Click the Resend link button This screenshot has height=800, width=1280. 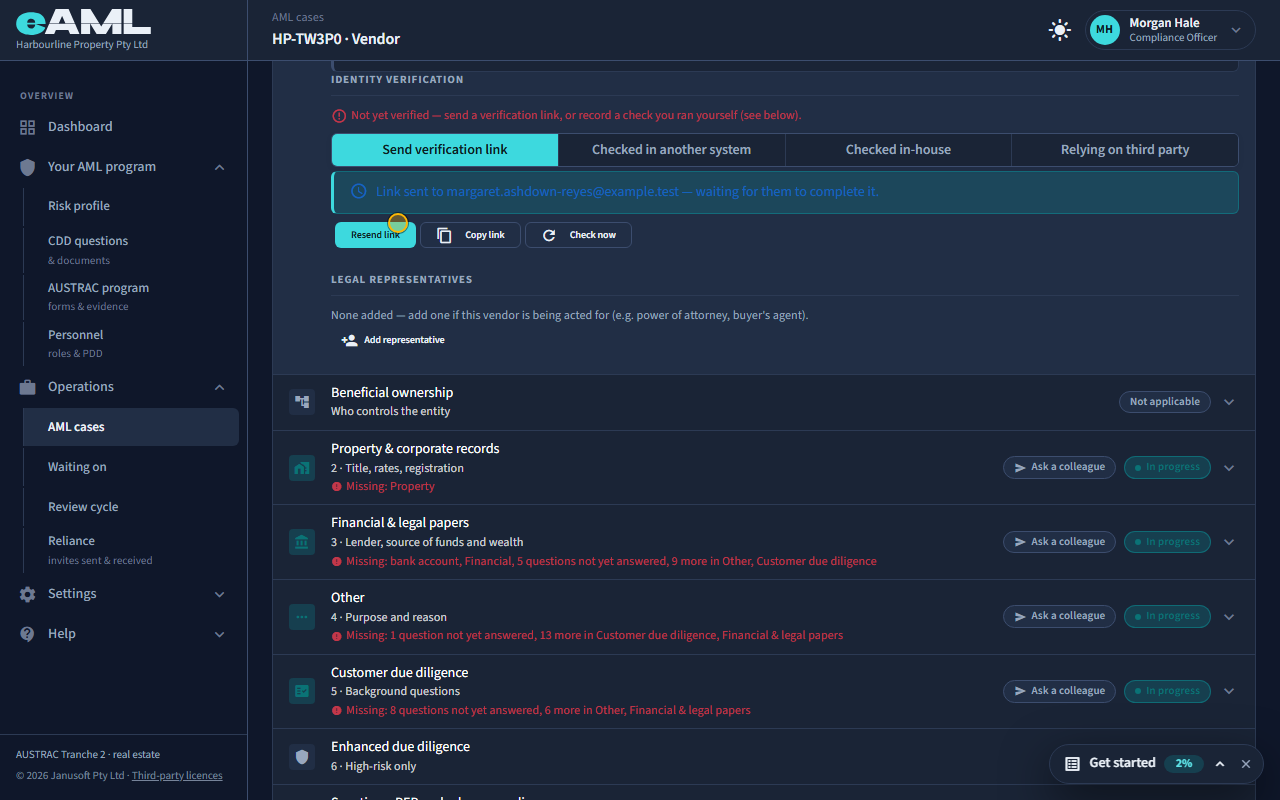click(x=375, y=235)
